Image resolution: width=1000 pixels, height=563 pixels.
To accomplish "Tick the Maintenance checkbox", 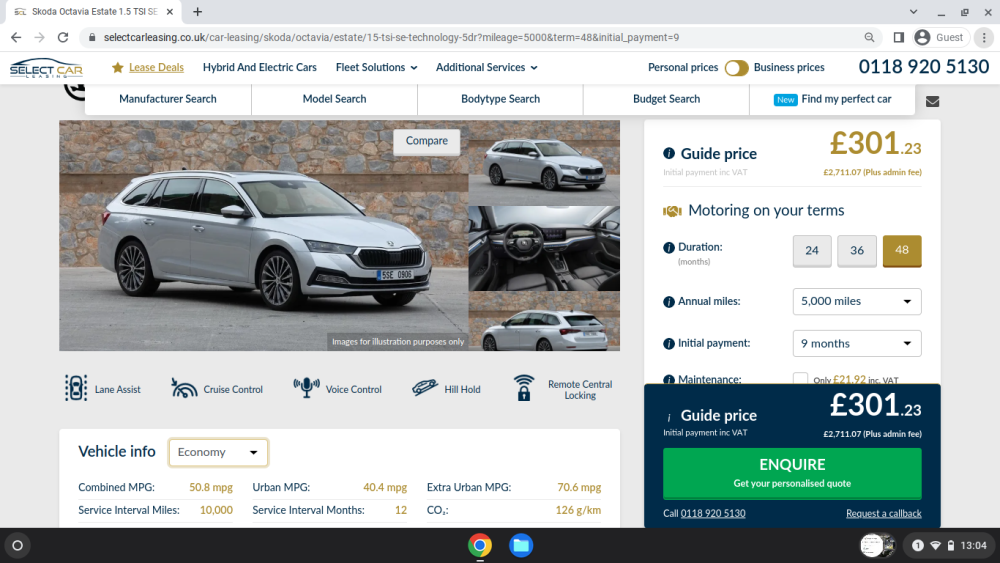I will coord(800,379).
